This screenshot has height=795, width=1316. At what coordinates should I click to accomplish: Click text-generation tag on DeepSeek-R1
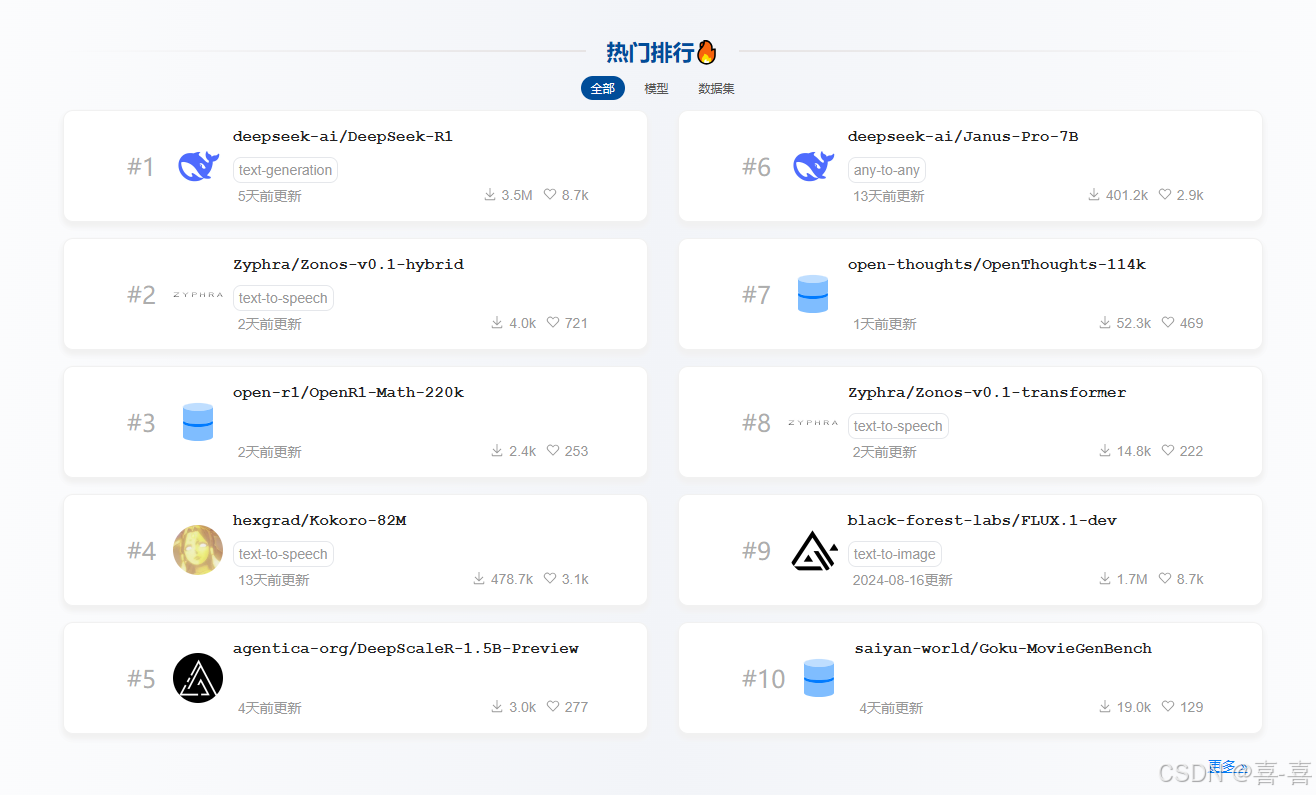pyautogui.click(x=285, y=170)
